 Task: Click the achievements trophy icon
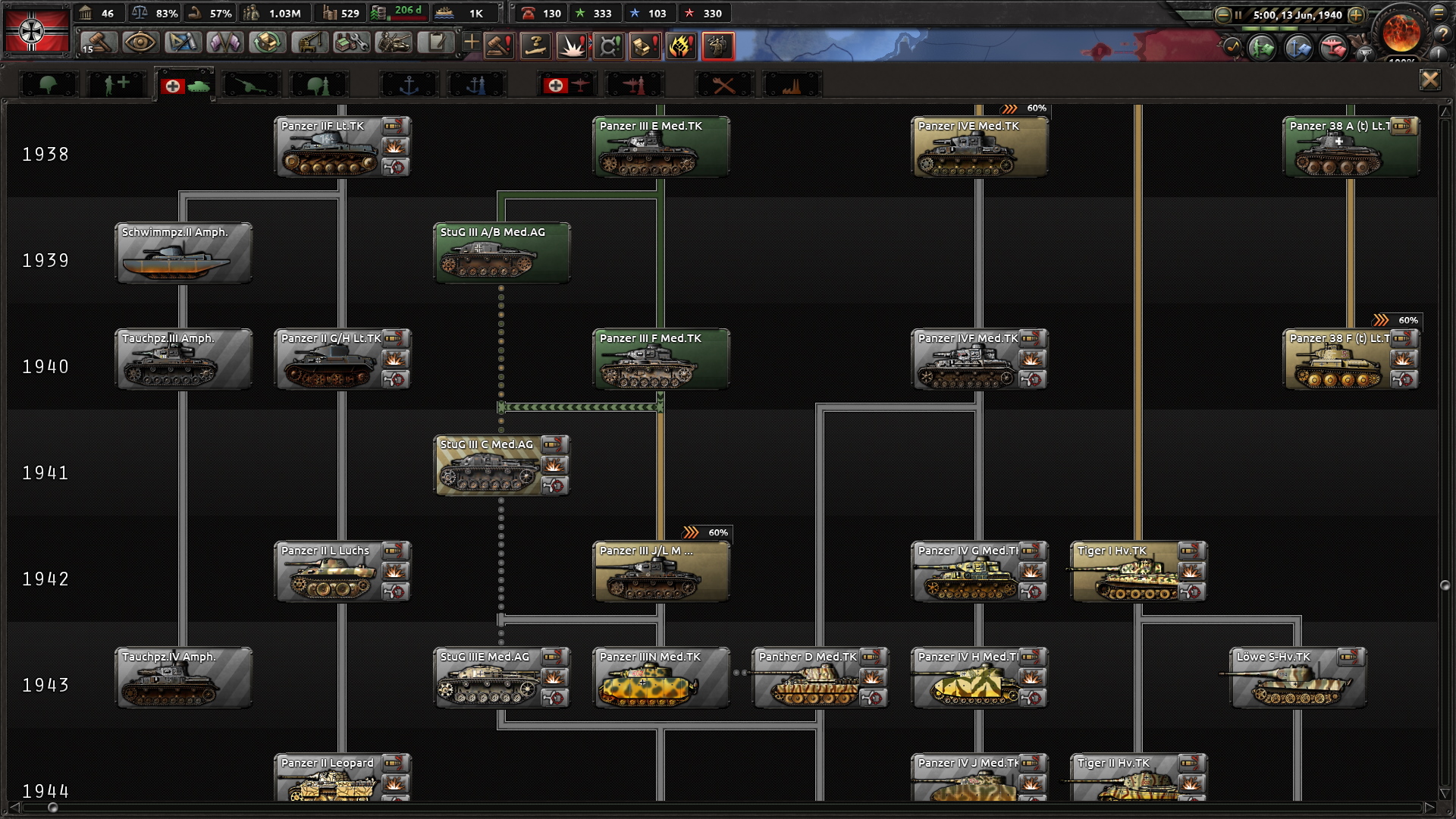click(1364, 53)
